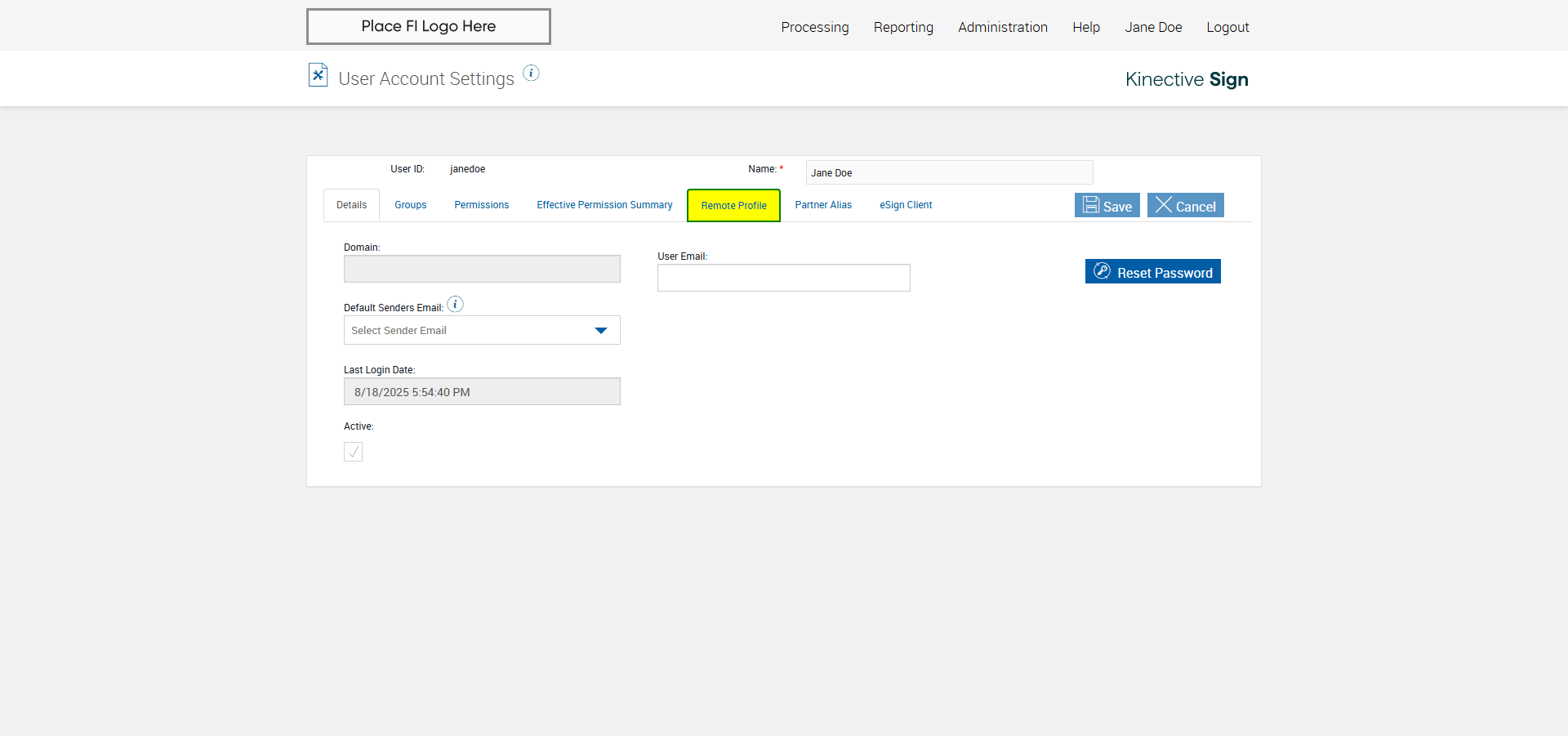
Task: Open the Reporting menu
Action: (903, 27)
